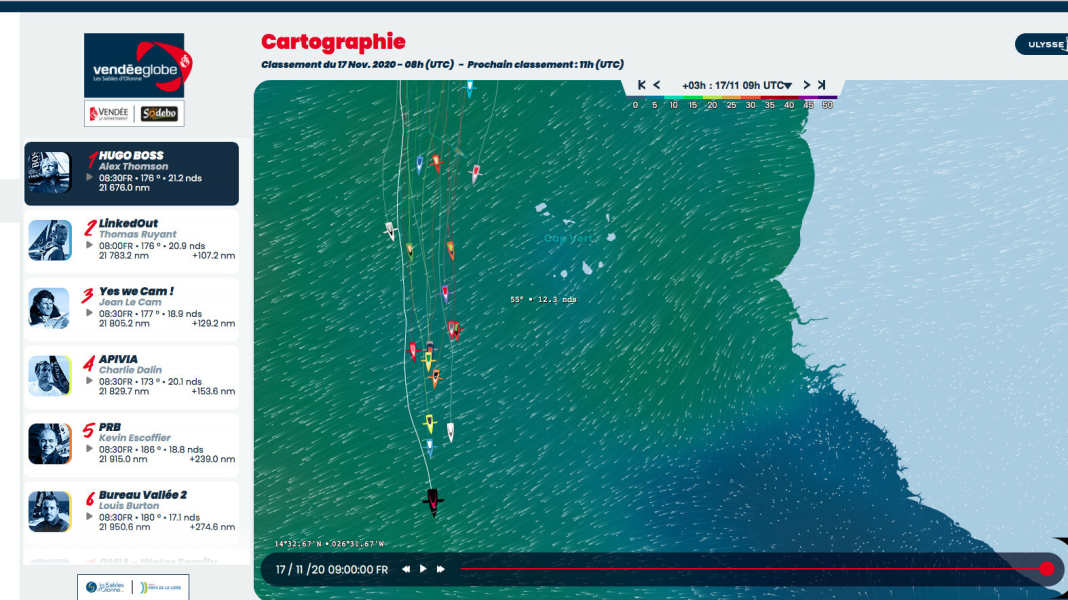The image size is (1068, 600).
Task: Click the blue boat in the northern group
Action: click(420, 163)
